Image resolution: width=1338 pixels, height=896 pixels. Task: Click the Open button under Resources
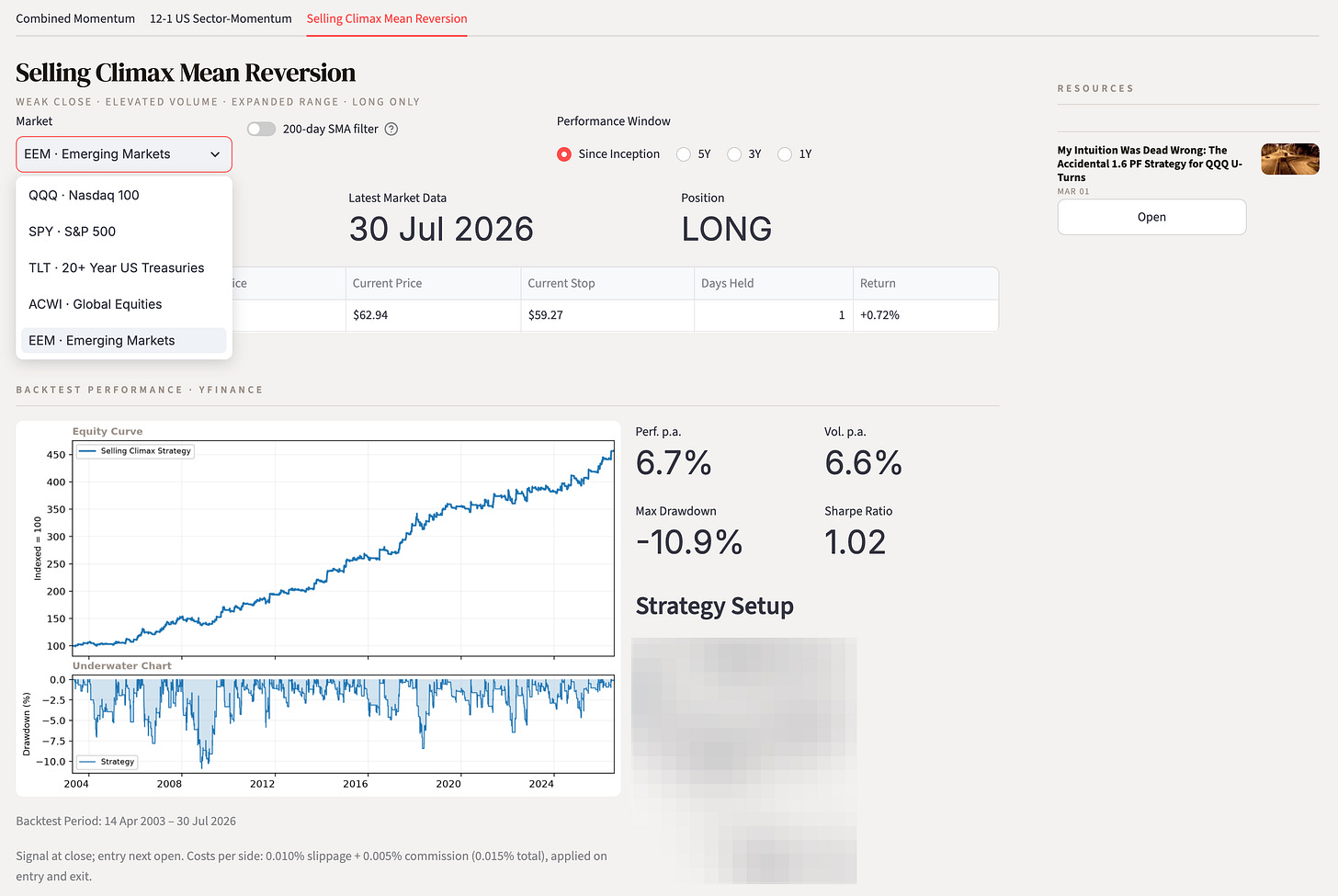tap(1151, 217)
